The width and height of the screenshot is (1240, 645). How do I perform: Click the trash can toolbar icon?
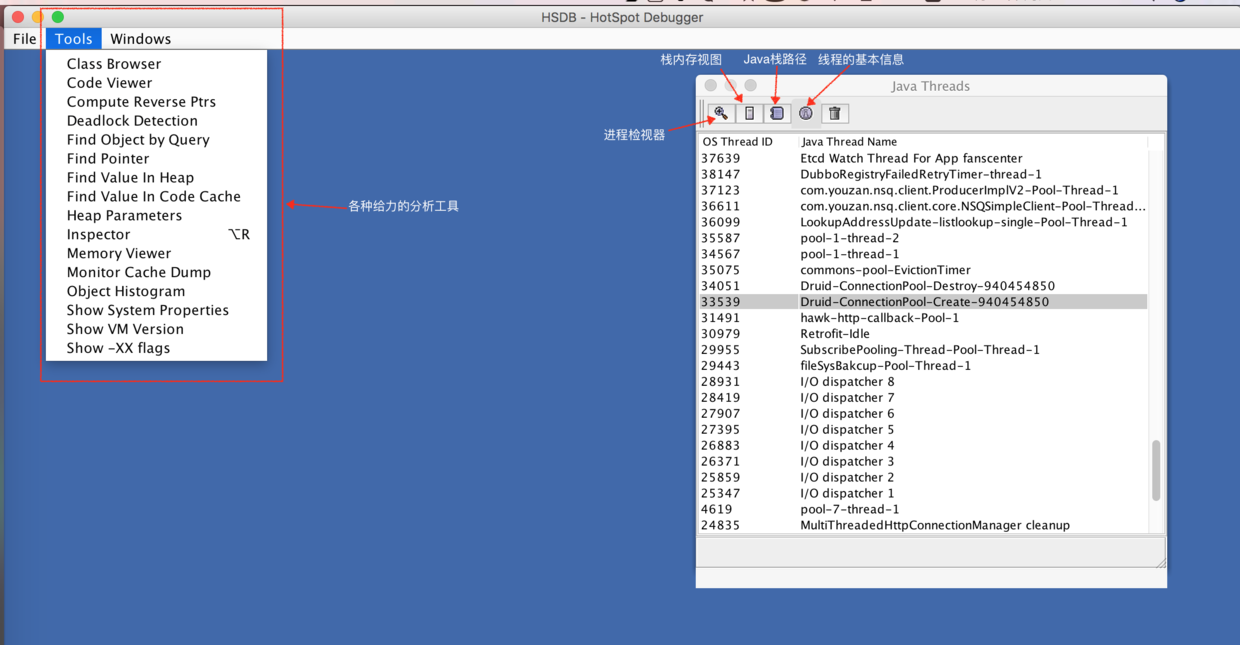[835, 114]
